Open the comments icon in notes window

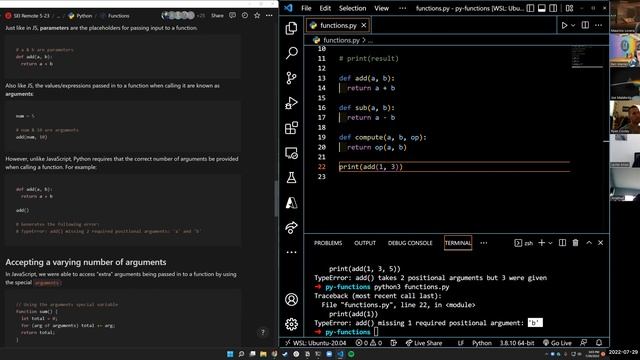click(232, 16)
